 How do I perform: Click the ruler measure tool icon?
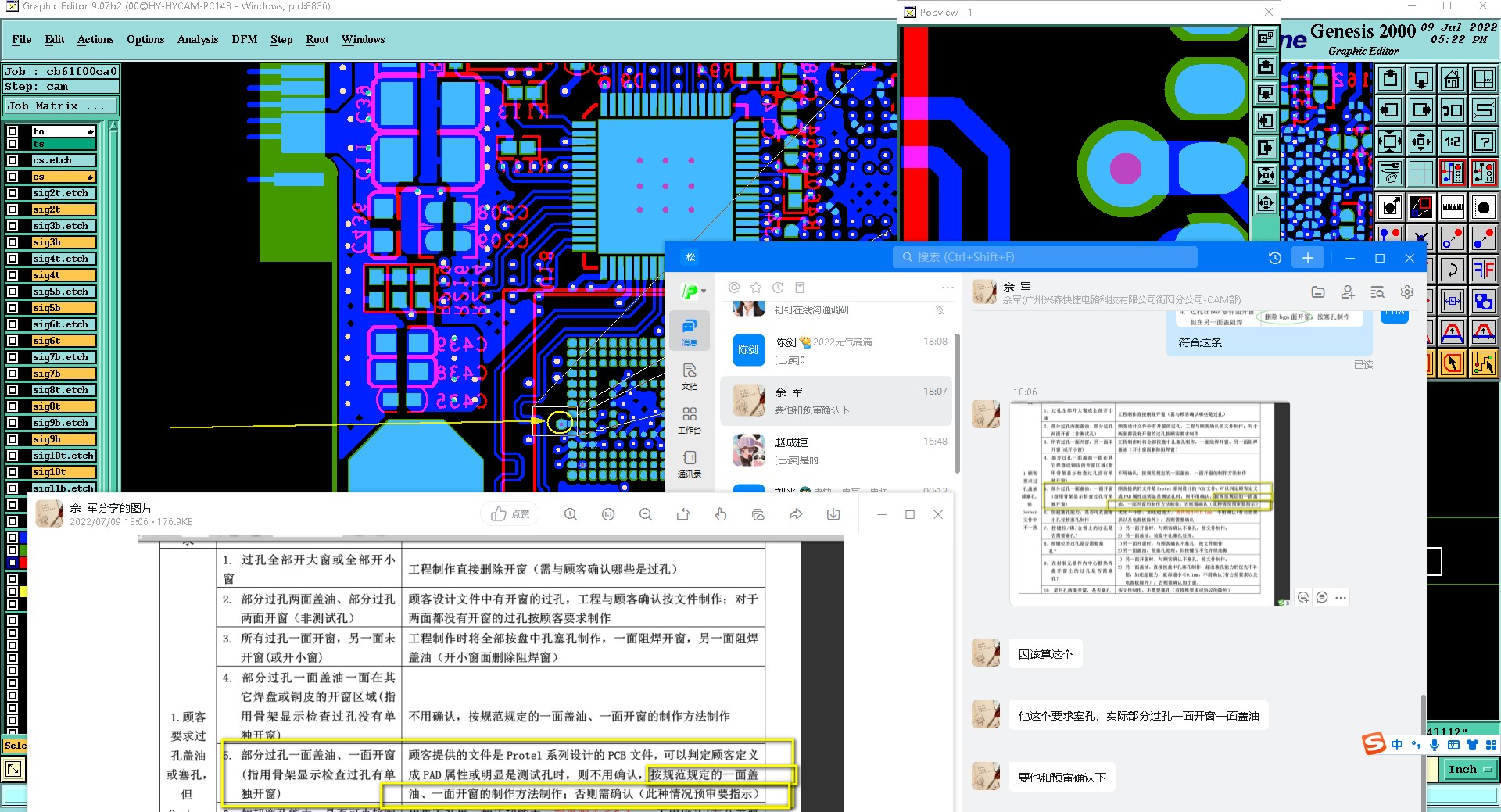[x=1452, y=207]
